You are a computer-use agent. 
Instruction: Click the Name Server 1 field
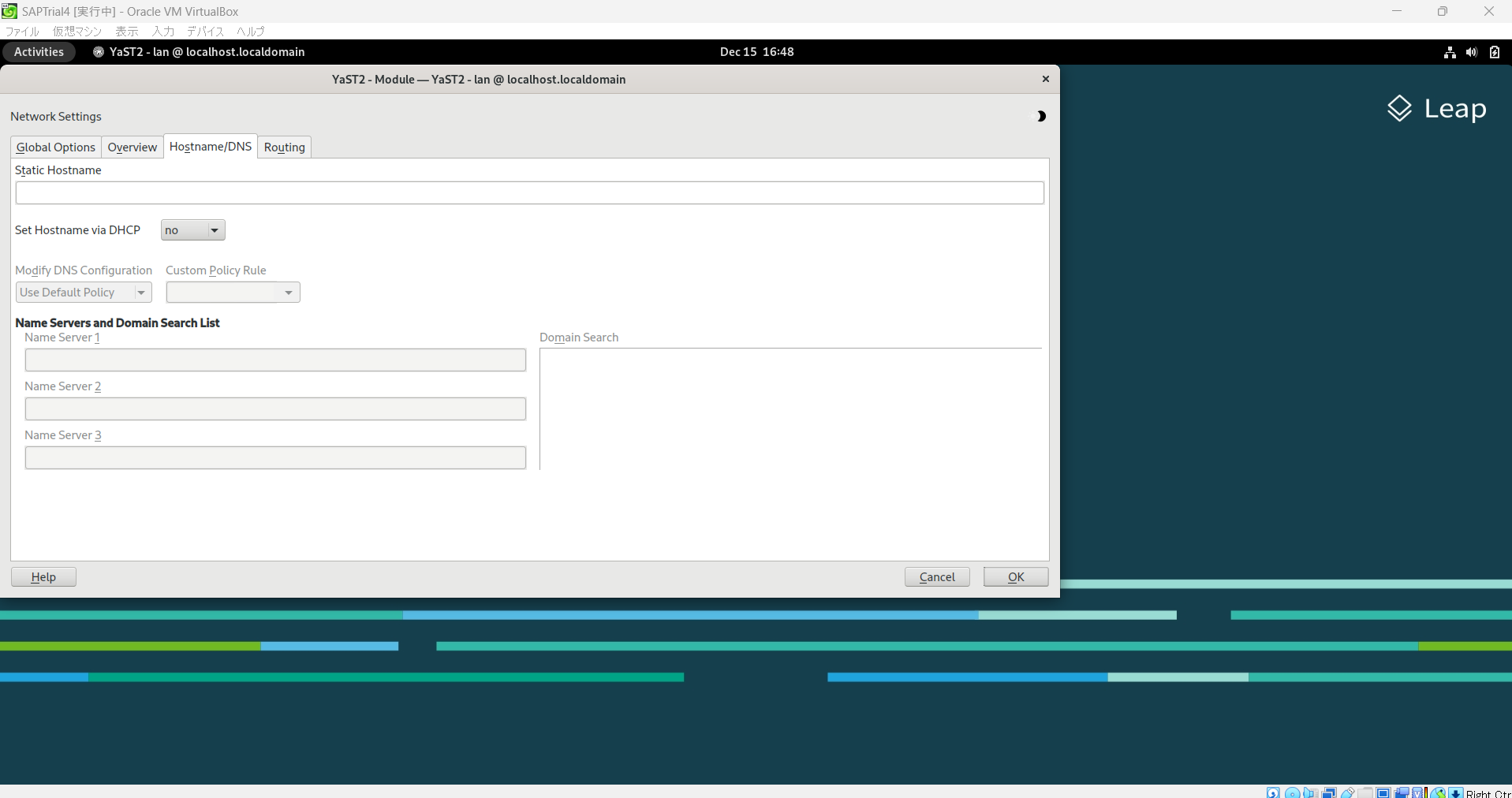275,360
